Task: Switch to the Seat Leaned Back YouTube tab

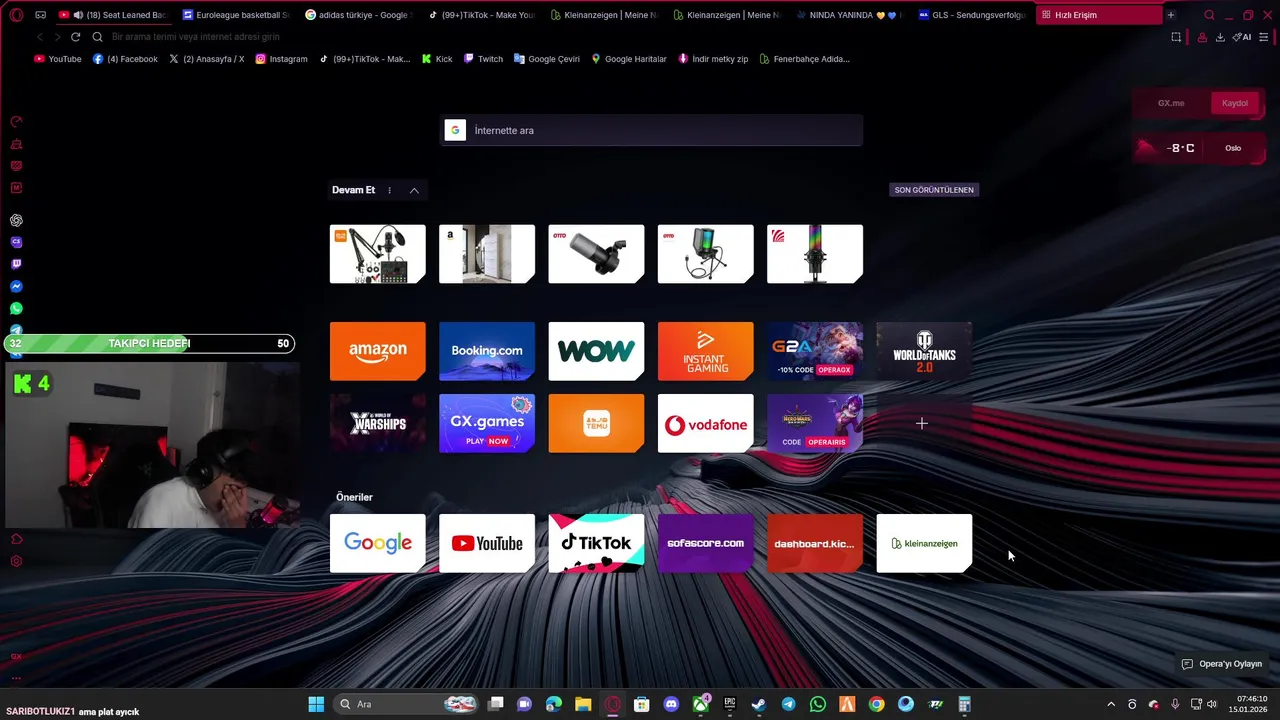Action: point(115,15)
